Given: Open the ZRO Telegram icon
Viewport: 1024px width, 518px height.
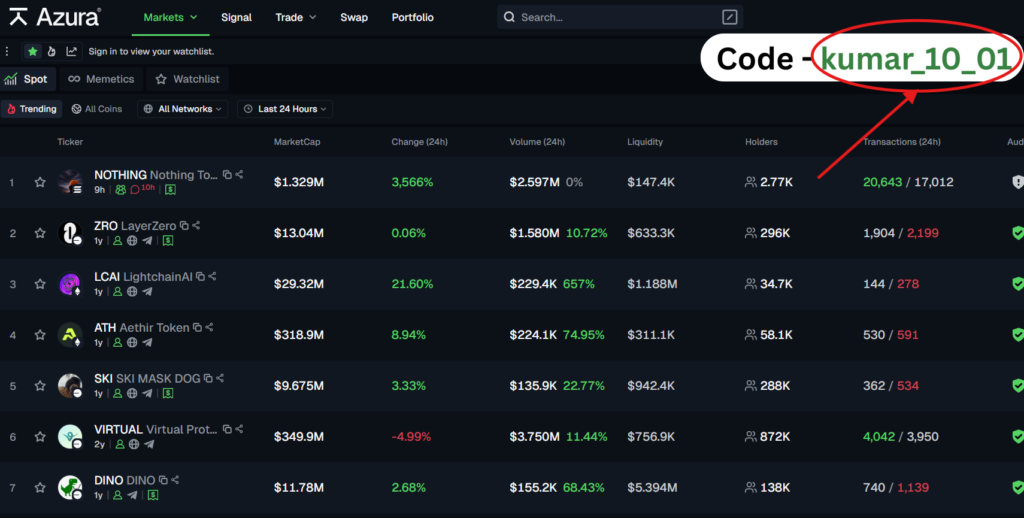Looking at the screenshot, I should [147, 241].
